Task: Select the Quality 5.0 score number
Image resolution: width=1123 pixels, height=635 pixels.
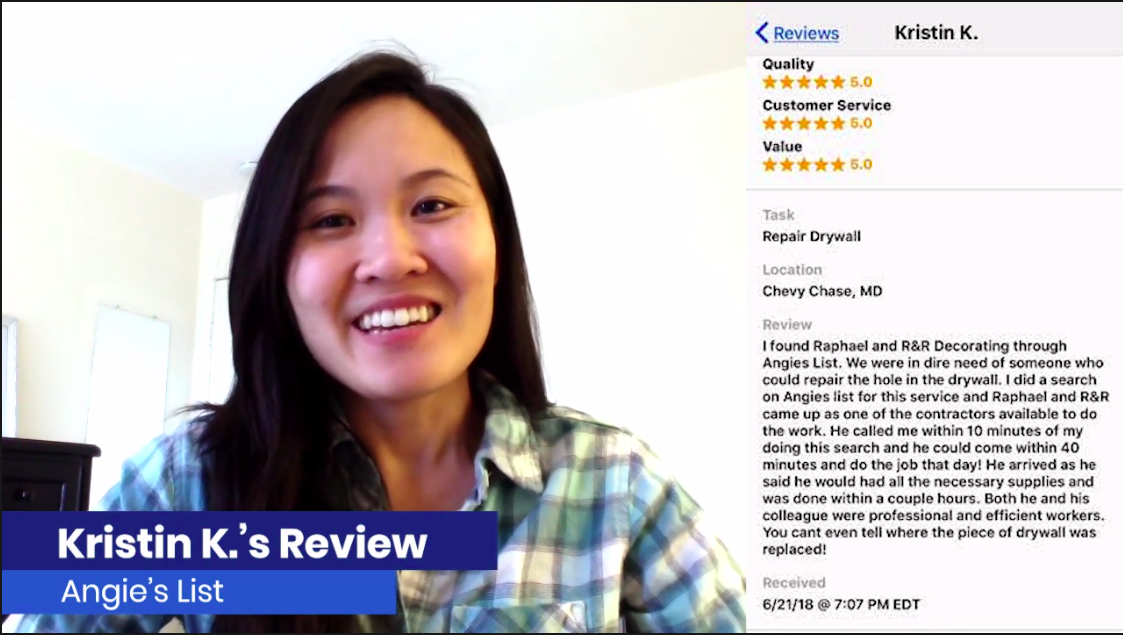Action: coord(861,82)
